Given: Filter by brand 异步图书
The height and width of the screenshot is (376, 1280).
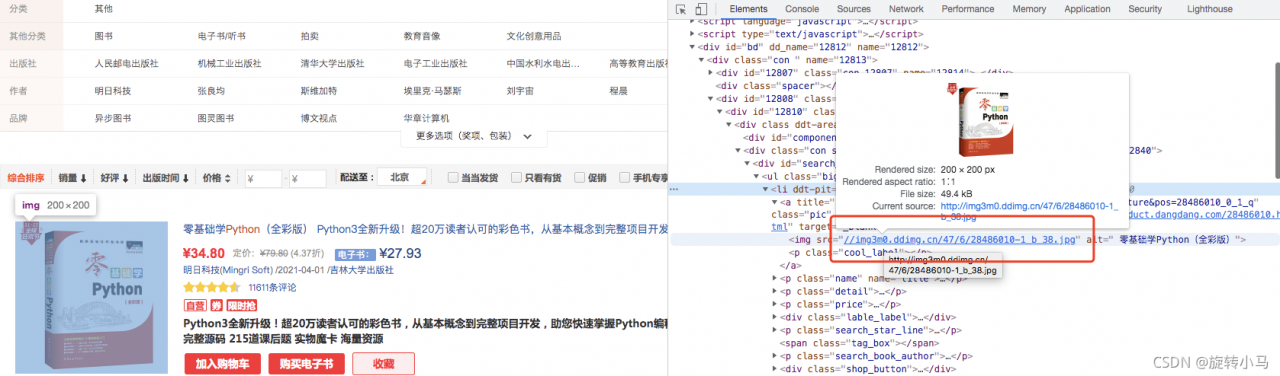Looking at the screenshot, I should click(113, 118).
